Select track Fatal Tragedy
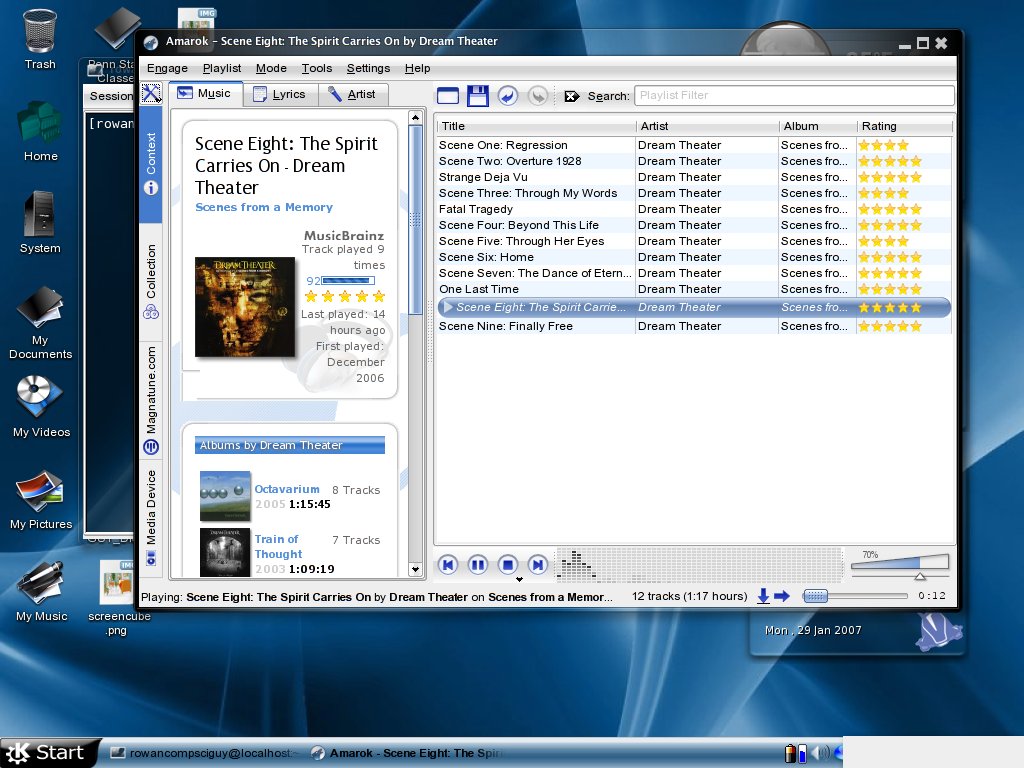 pos(475,209)
